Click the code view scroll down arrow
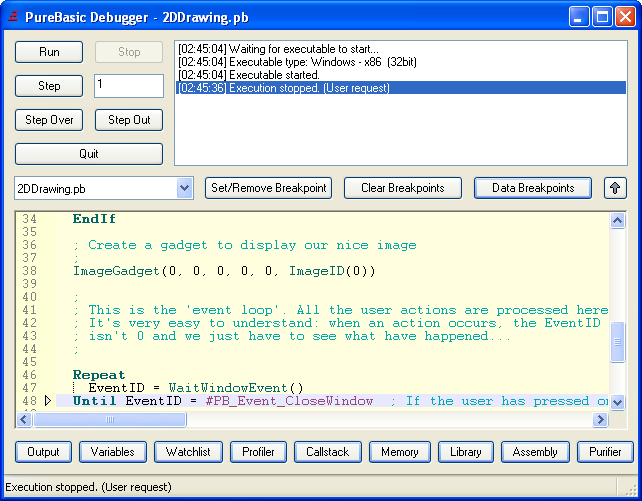Viewport: 642px width, 501px height. click(617, 402)
